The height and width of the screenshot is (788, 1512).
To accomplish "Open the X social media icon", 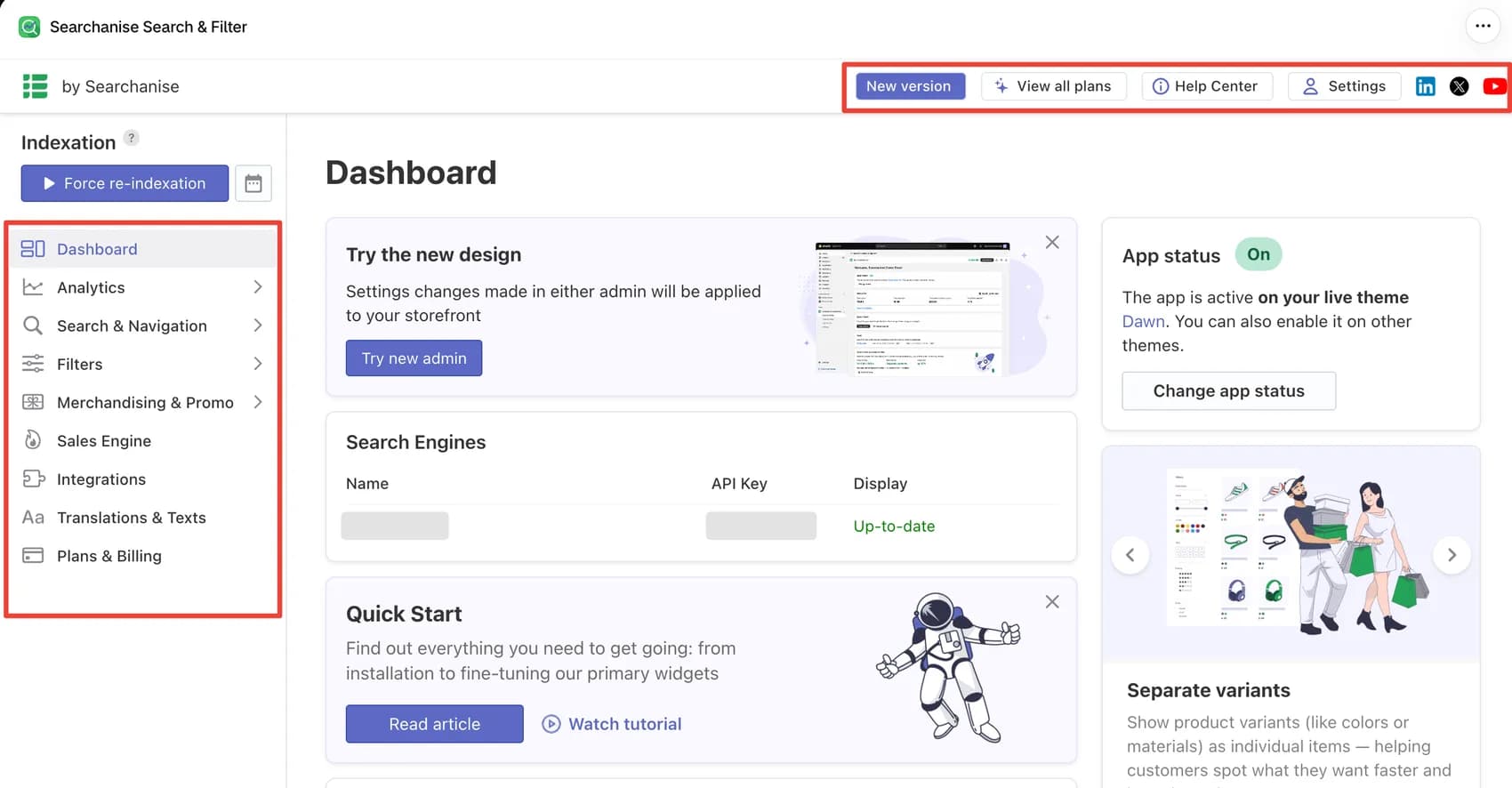I will (x=1459, y=86).
